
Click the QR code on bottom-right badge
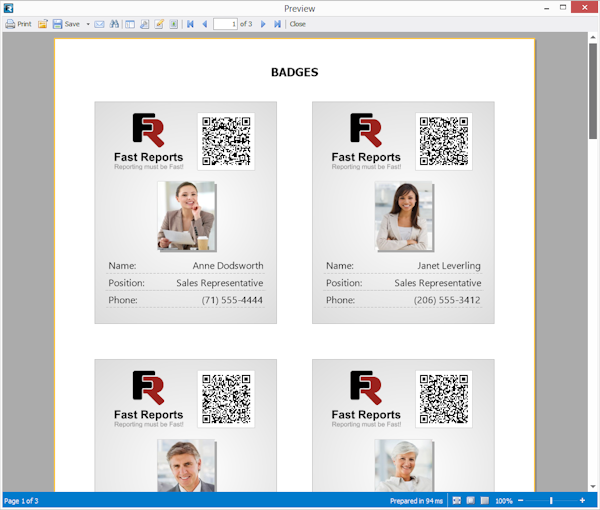444,399
